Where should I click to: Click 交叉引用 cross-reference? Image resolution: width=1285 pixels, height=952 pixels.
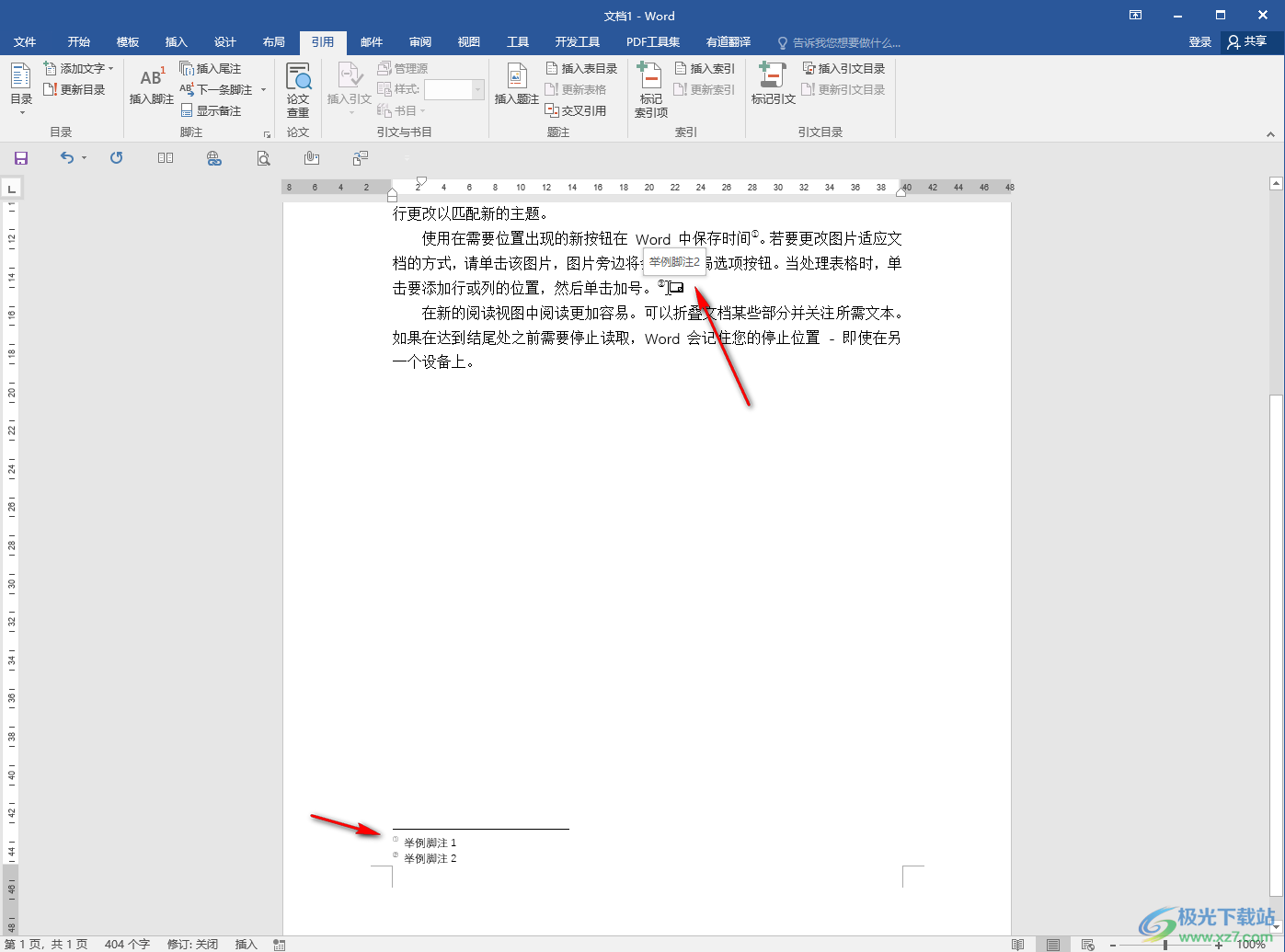pos(576,110)
